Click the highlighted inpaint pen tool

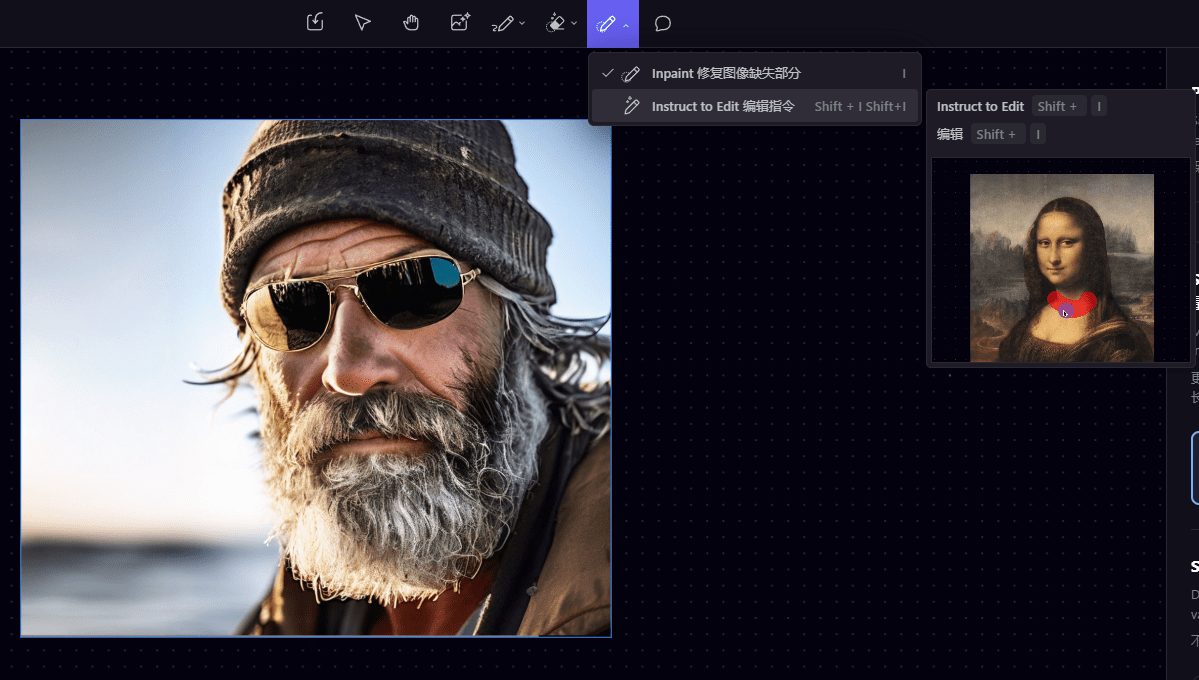tap(606, 24)
